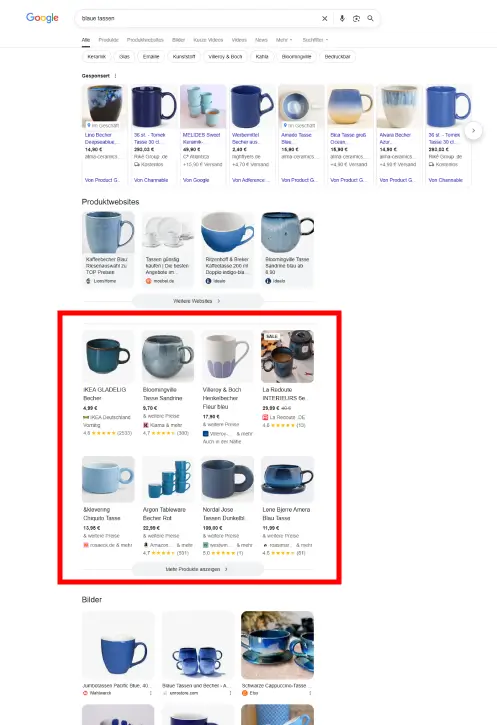Open the IKEA GLADELIG Becher product

pos(104,394)
